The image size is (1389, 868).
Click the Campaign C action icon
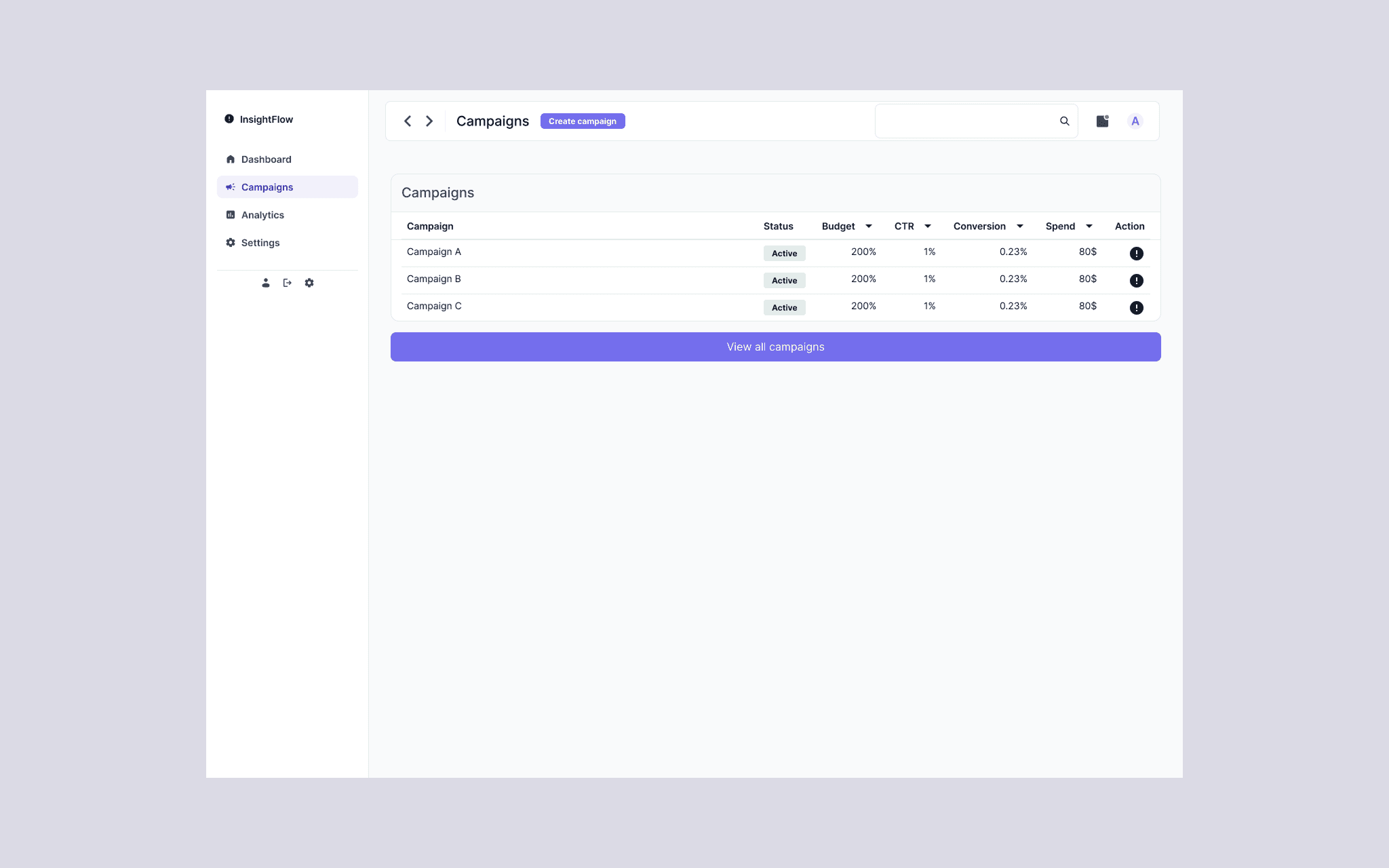(x=1136, y=307)
